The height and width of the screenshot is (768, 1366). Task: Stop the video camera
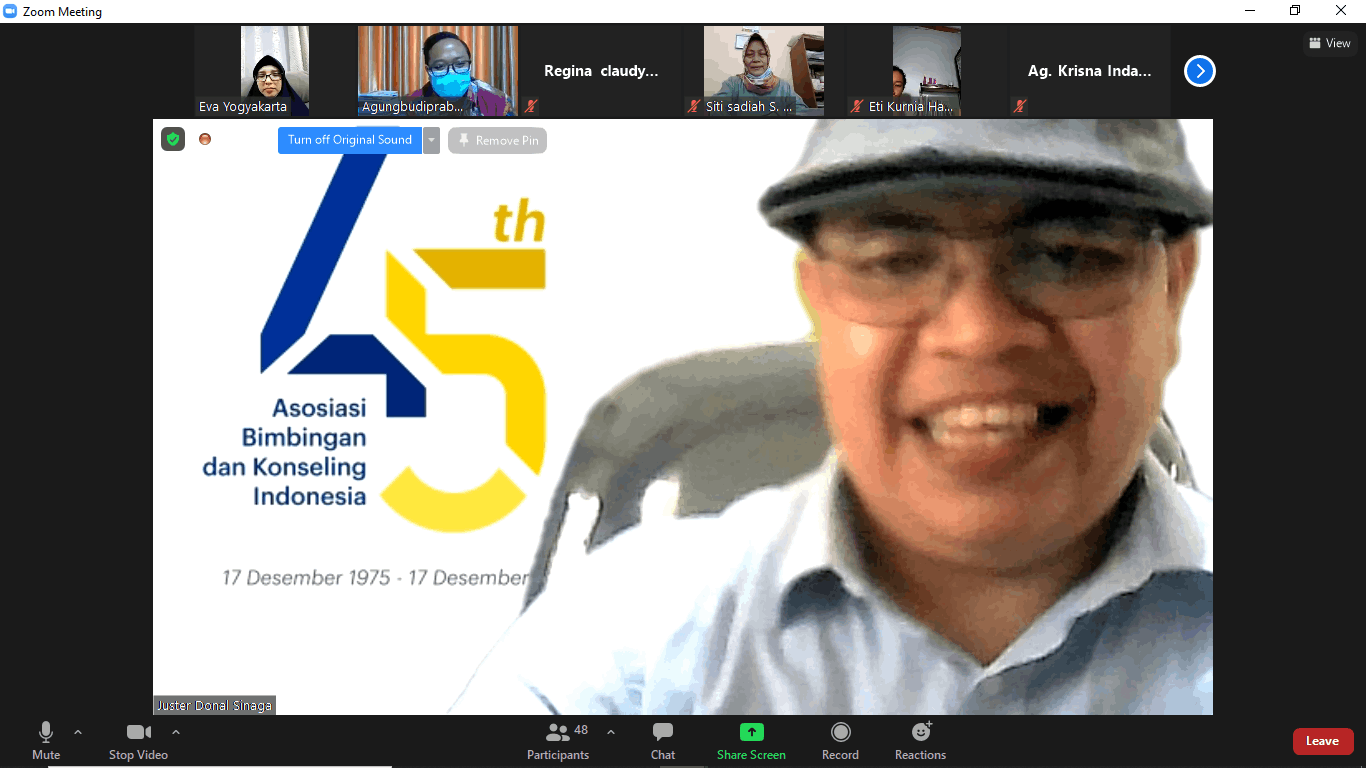click(138, 732)
